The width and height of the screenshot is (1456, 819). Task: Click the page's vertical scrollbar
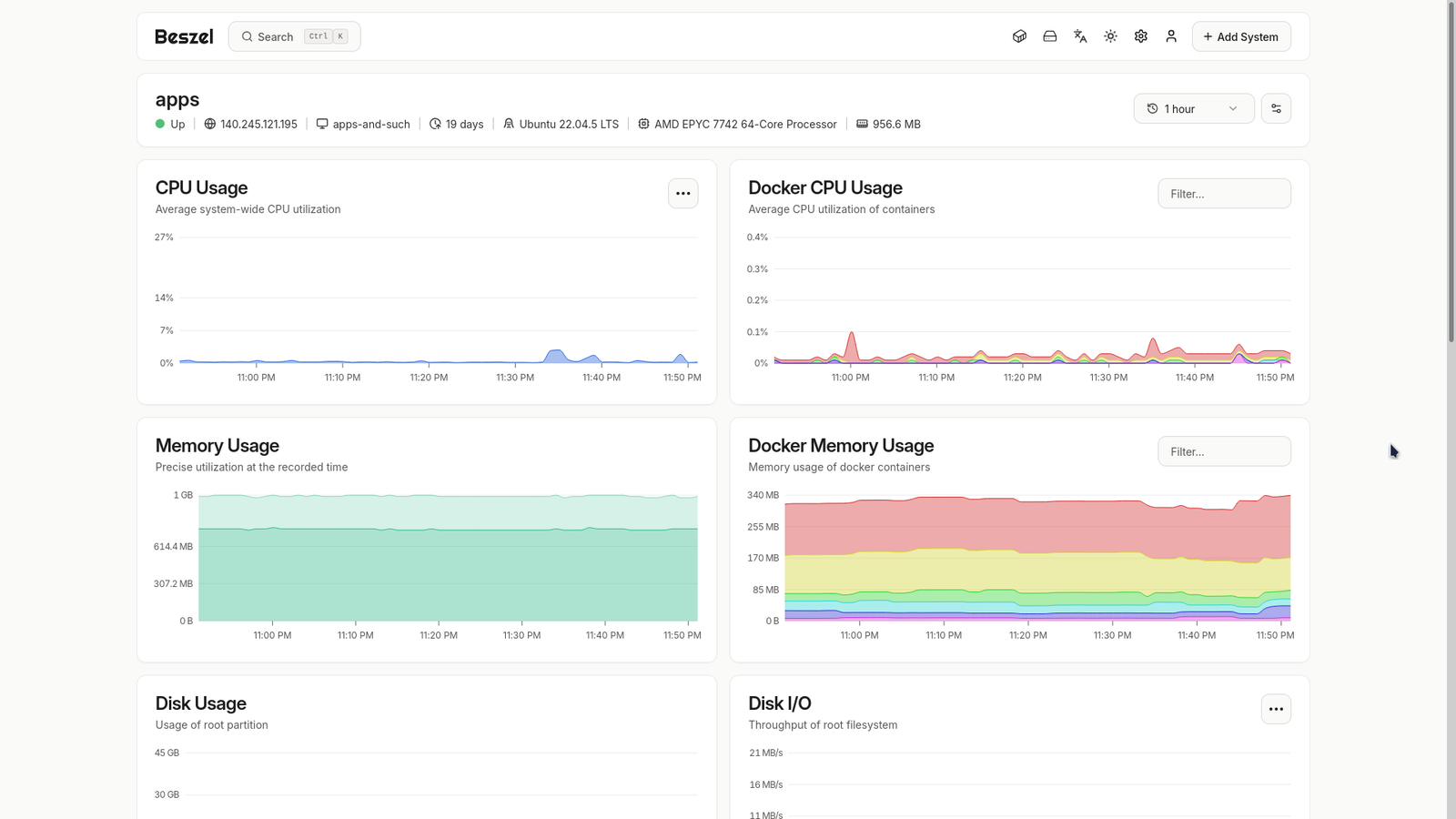pos(1451,173)
